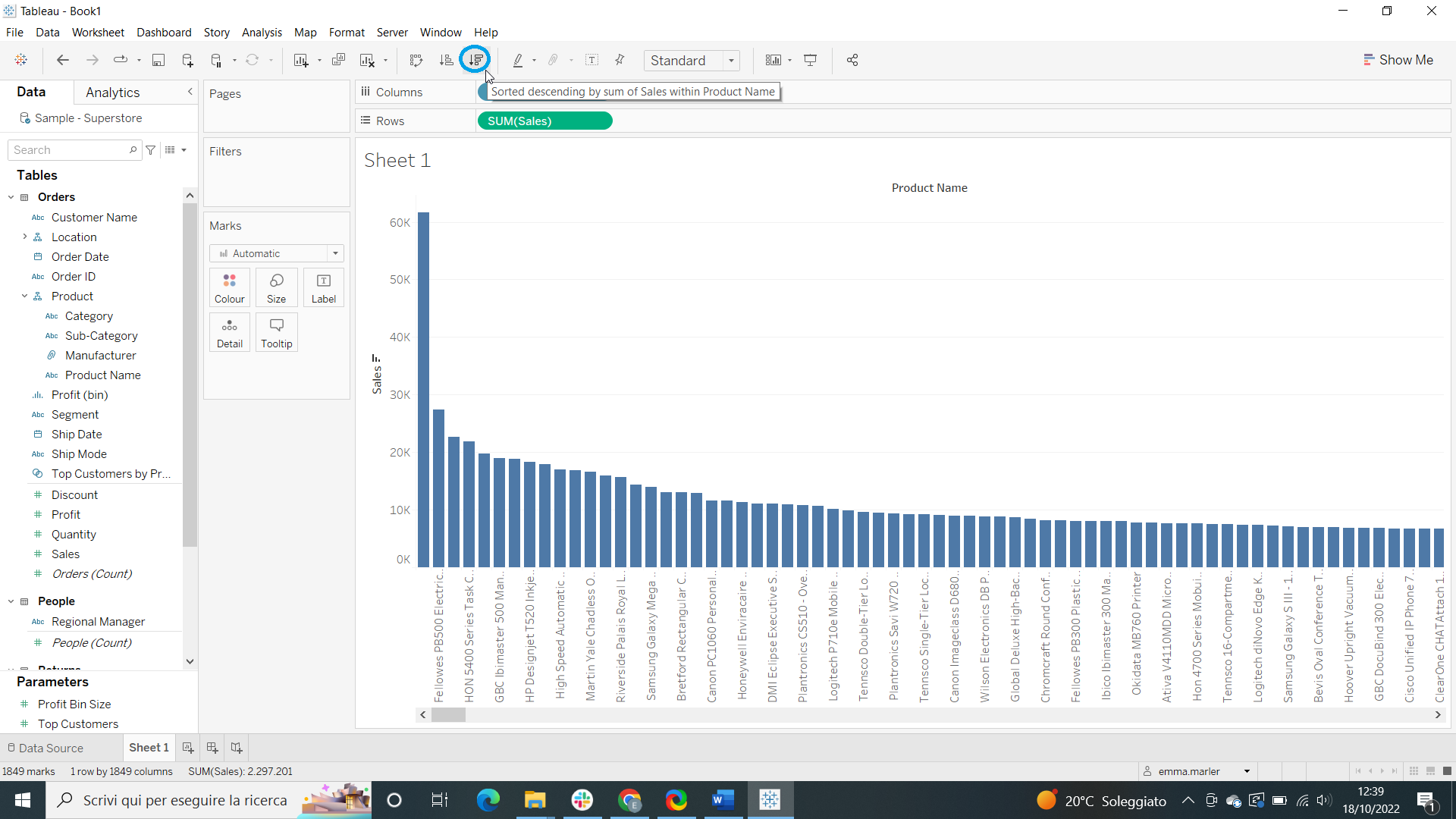This screenshot has width=1456, height=819.
Task: Click the Presentation Mode icon
Action: (x=811, y=60)
